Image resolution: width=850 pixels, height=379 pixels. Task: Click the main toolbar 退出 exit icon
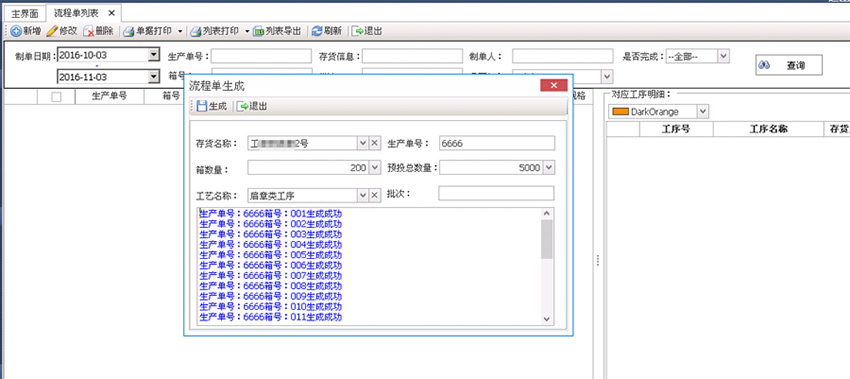click(x=358, y=31)
